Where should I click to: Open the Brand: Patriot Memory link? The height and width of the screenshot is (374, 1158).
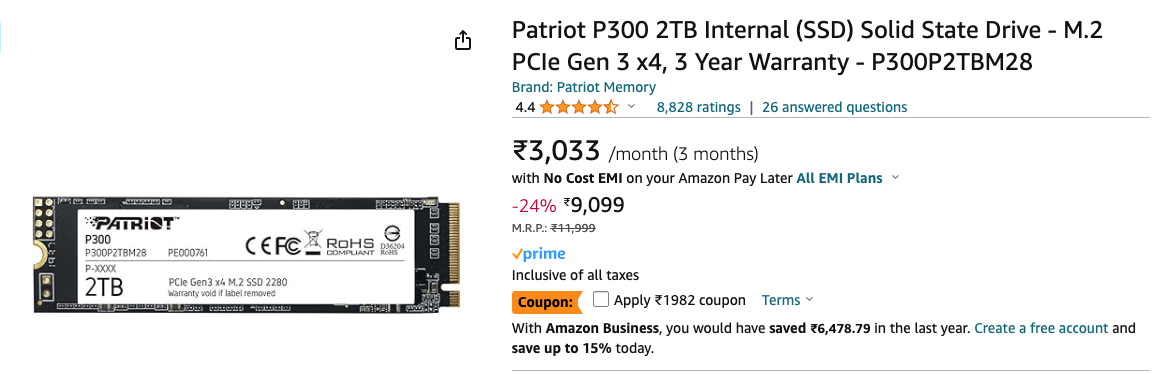[583, 87]
